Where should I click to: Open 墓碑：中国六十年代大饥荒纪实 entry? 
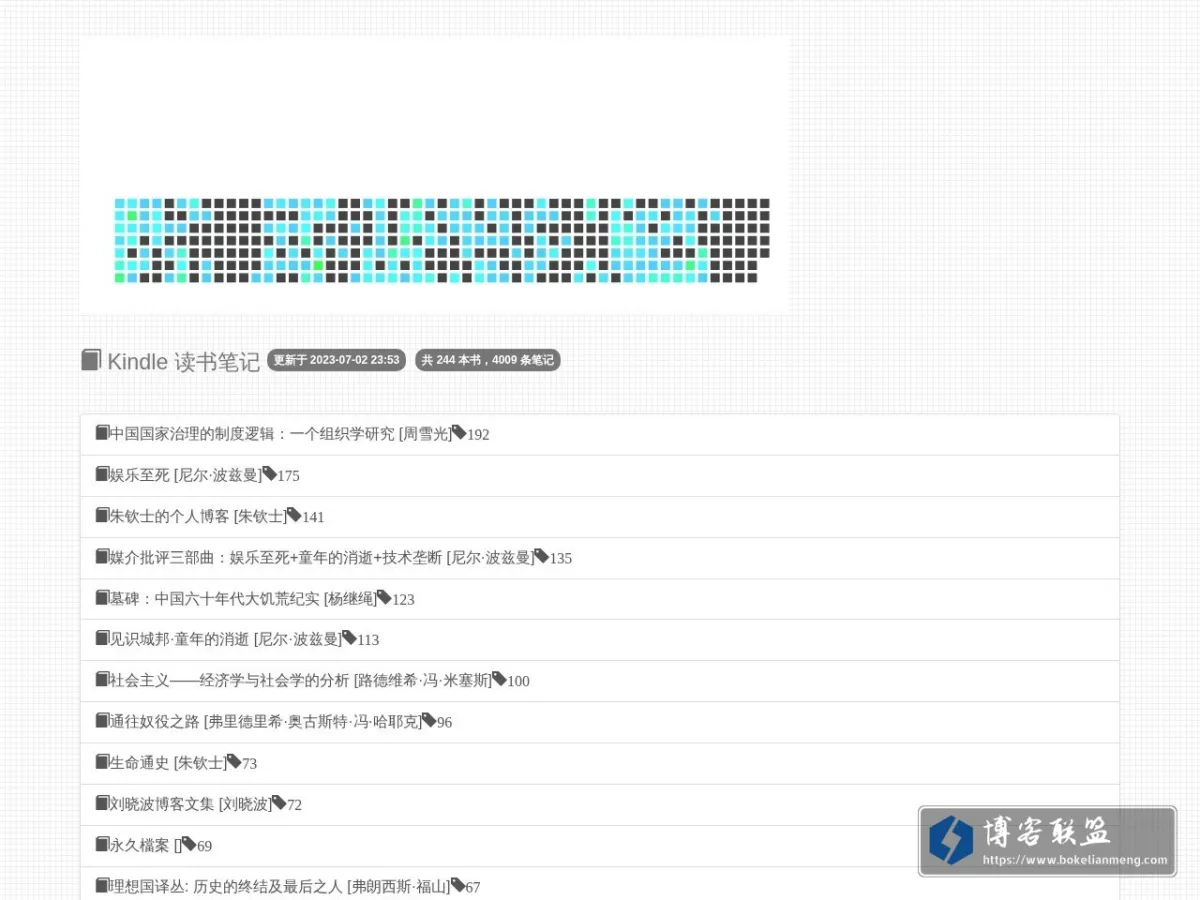coord(600,599)
